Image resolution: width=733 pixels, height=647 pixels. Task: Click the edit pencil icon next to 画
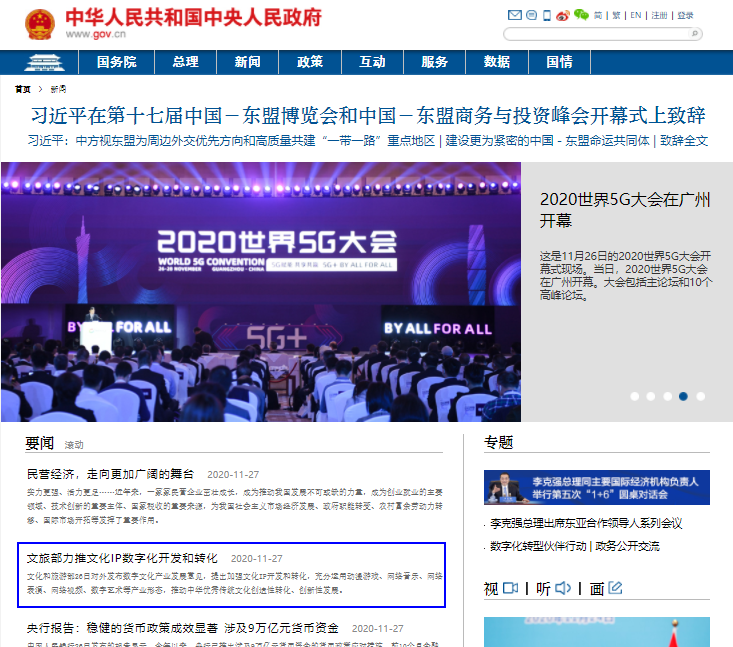tap(615, 588)
